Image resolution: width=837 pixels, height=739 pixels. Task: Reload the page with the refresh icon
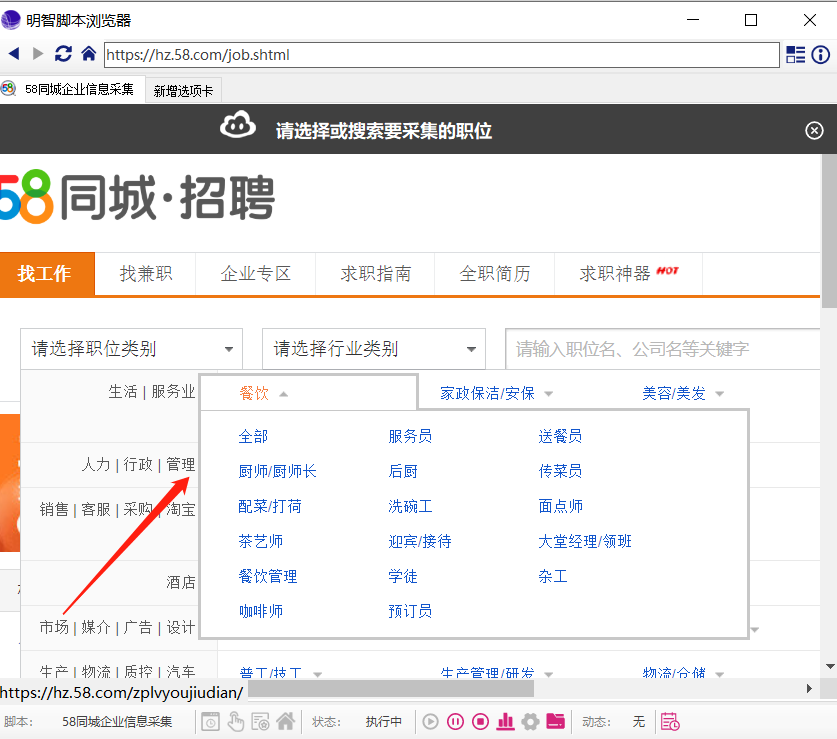[63, 54]
